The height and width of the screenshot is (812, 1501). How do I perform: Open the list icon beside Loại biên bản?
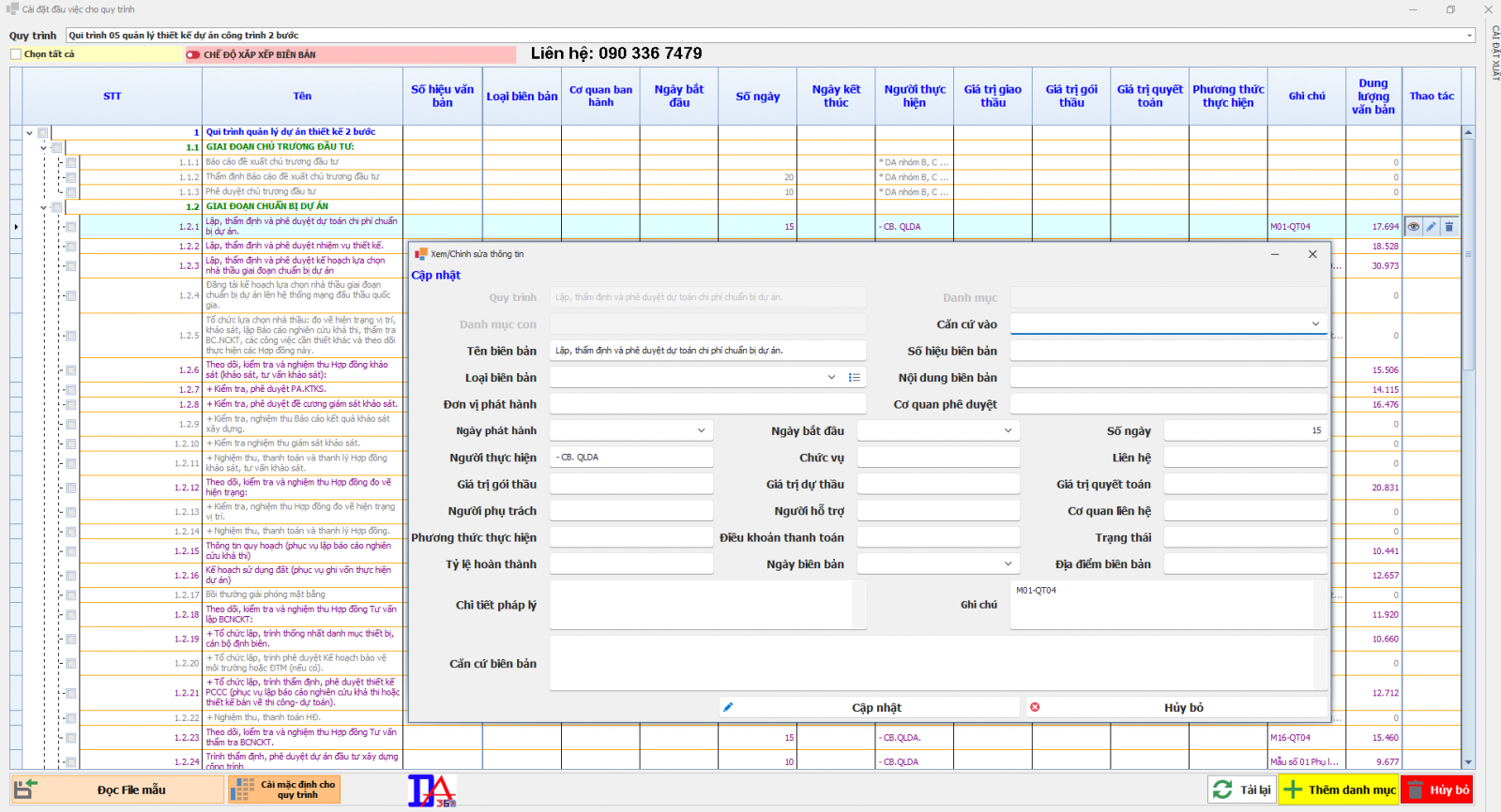pyautogui.click(x=855, y=378)
